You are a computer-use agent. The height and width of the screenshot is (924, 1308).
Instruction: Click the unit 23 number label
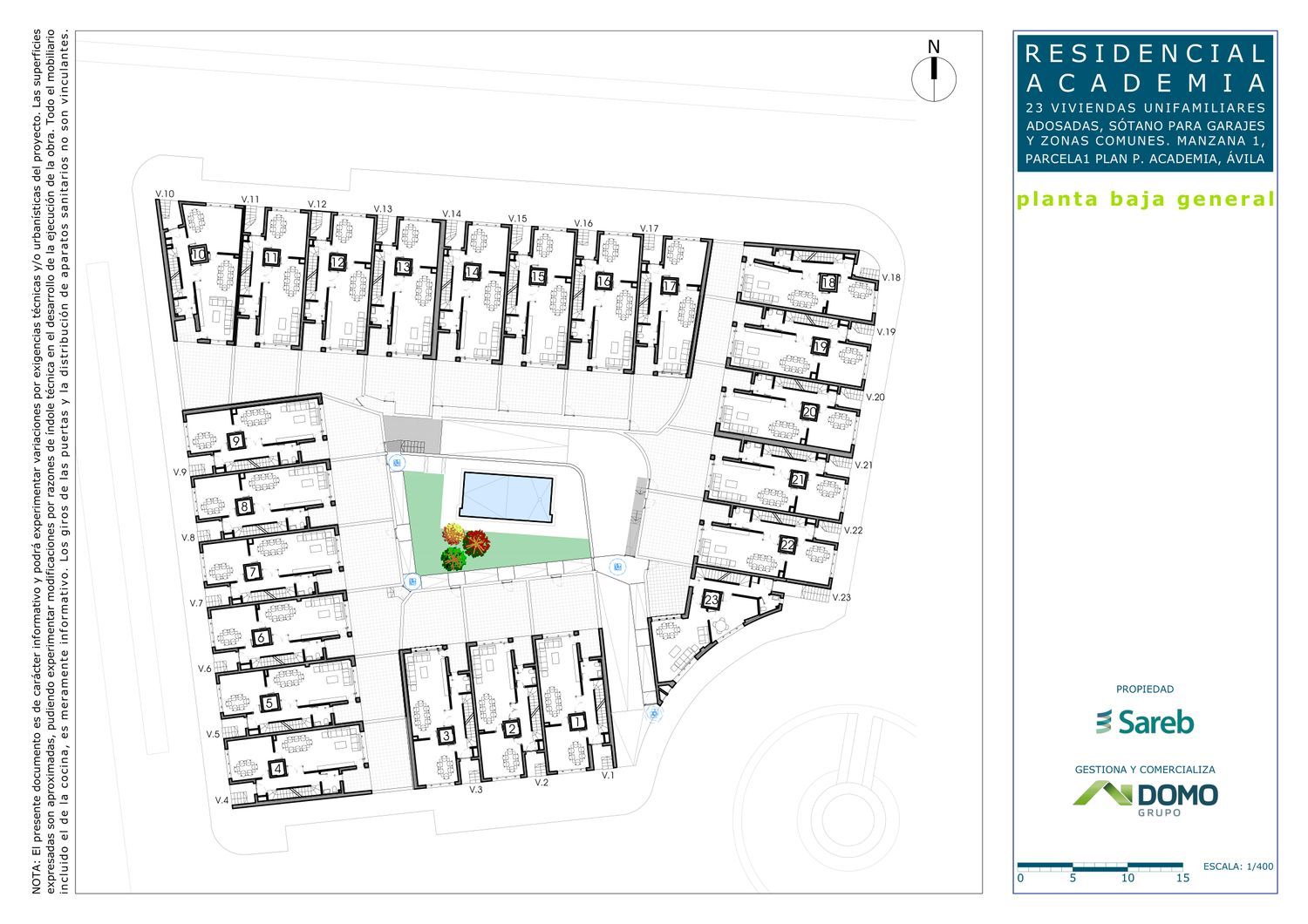712,600
